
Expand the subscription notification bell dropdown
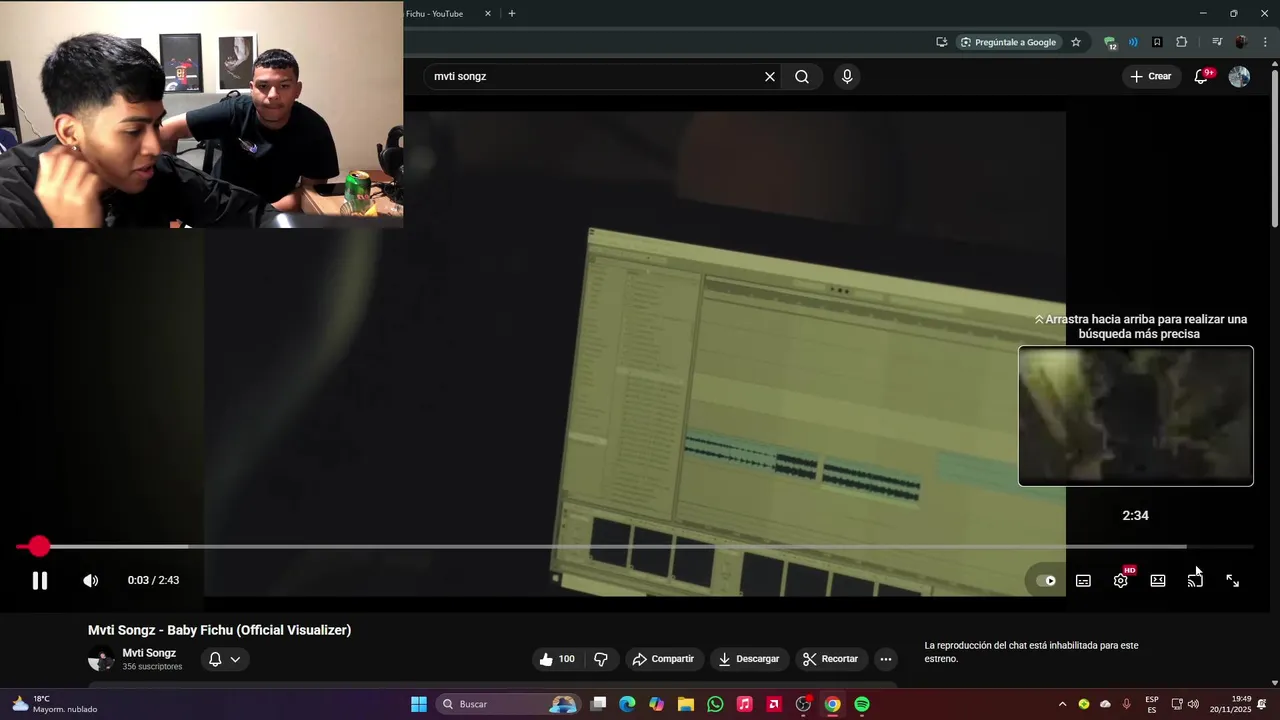(x=224, y=659)
